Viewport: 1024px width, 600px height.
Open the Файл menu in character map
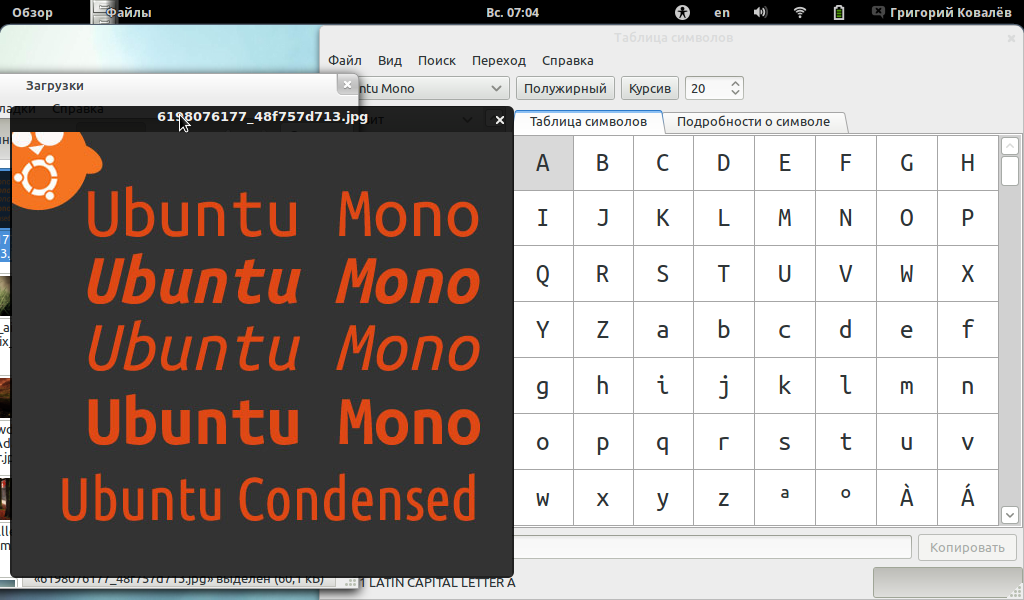(345, 60)
